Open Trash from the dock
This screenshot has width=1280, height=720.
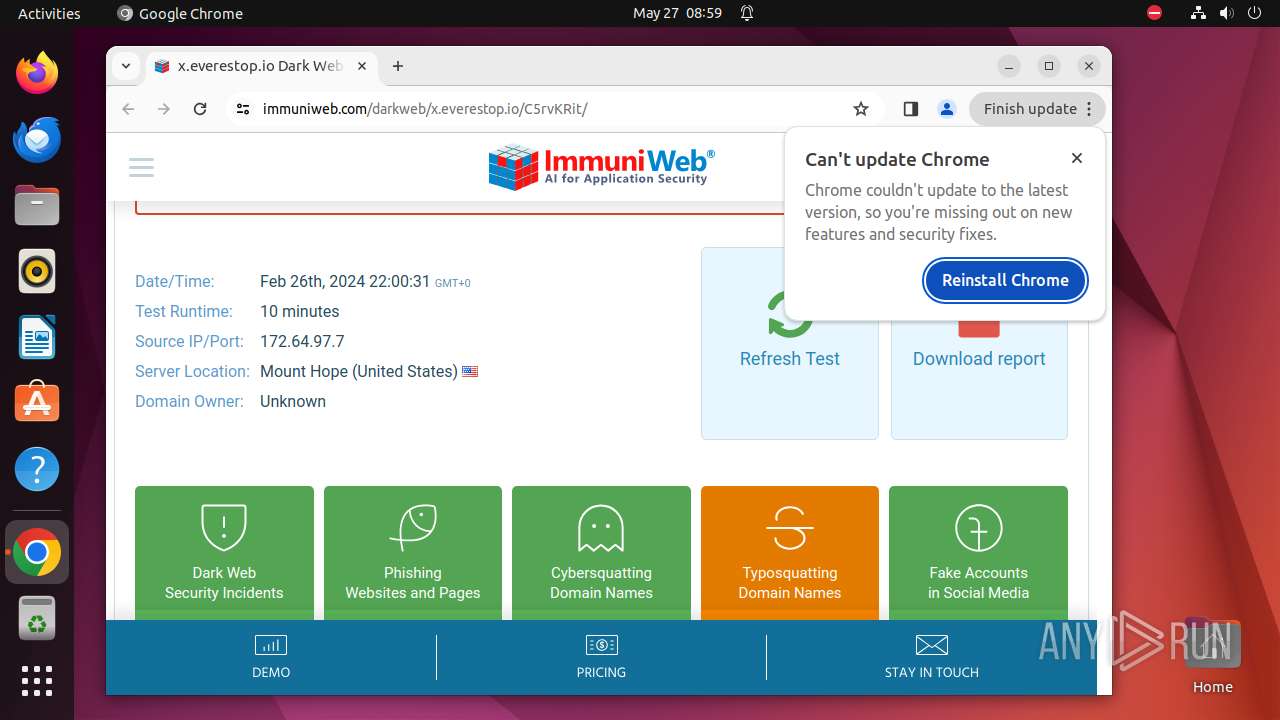tap(37, 618)
